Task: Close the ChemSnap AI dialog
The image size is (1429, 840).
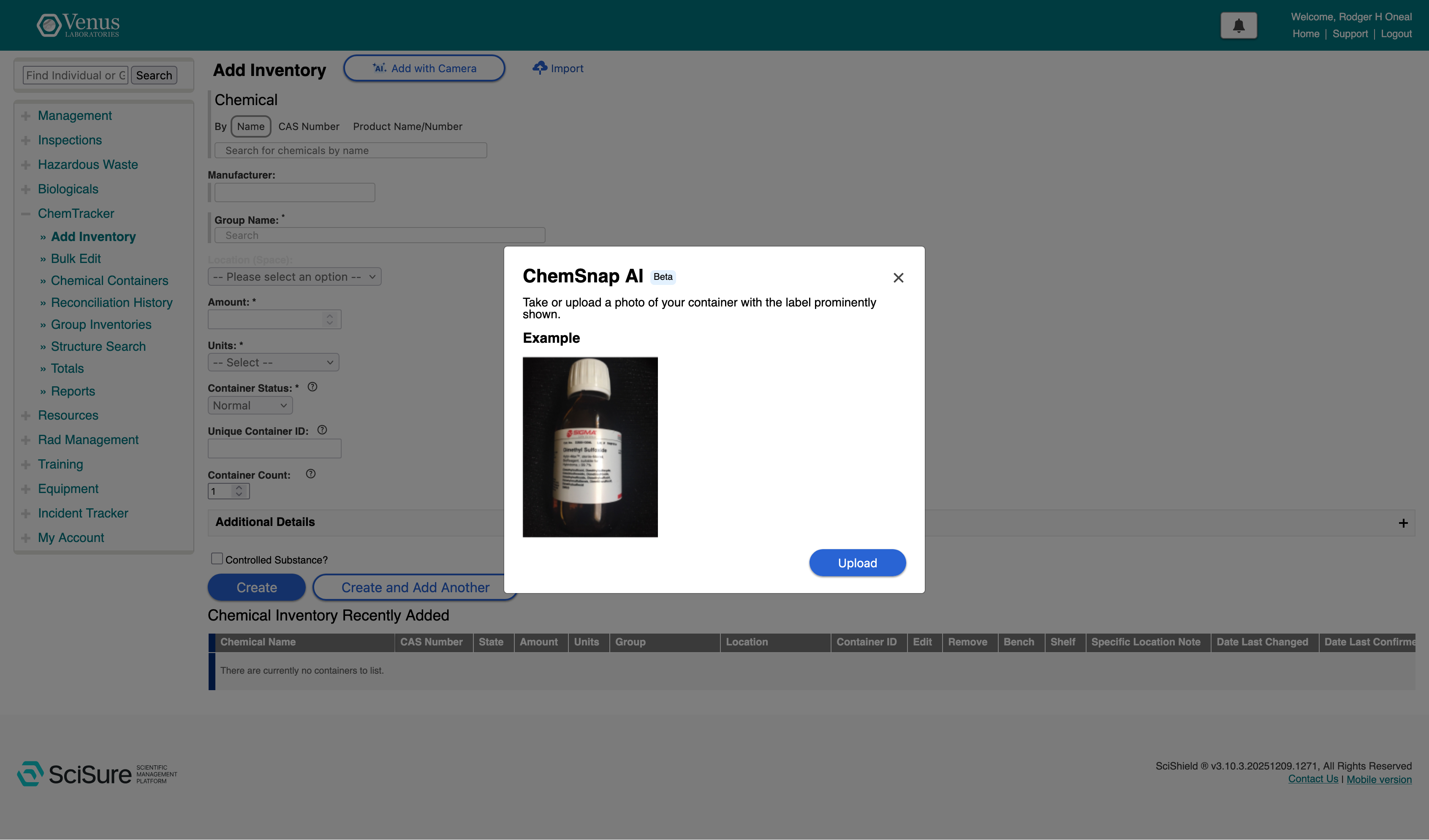Action: [x=898, y=278]
